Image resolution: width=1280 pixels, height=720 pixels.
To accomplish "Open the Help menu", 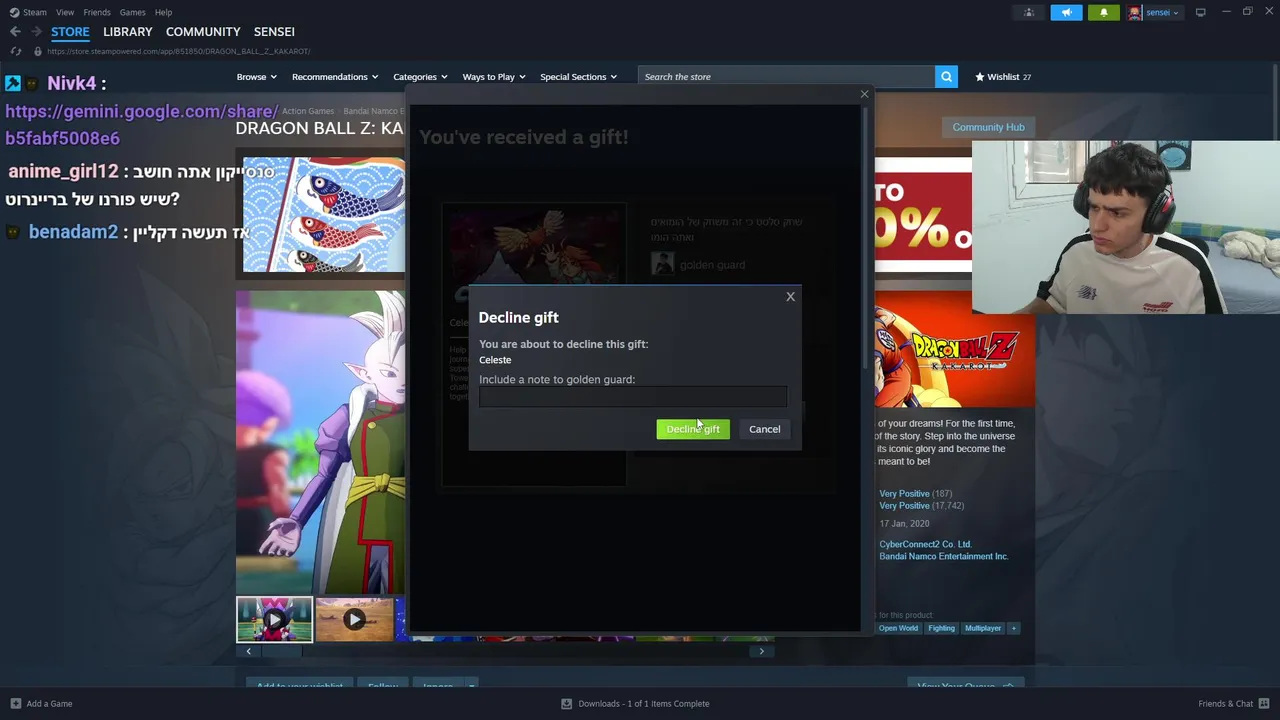I will point(163,12).
